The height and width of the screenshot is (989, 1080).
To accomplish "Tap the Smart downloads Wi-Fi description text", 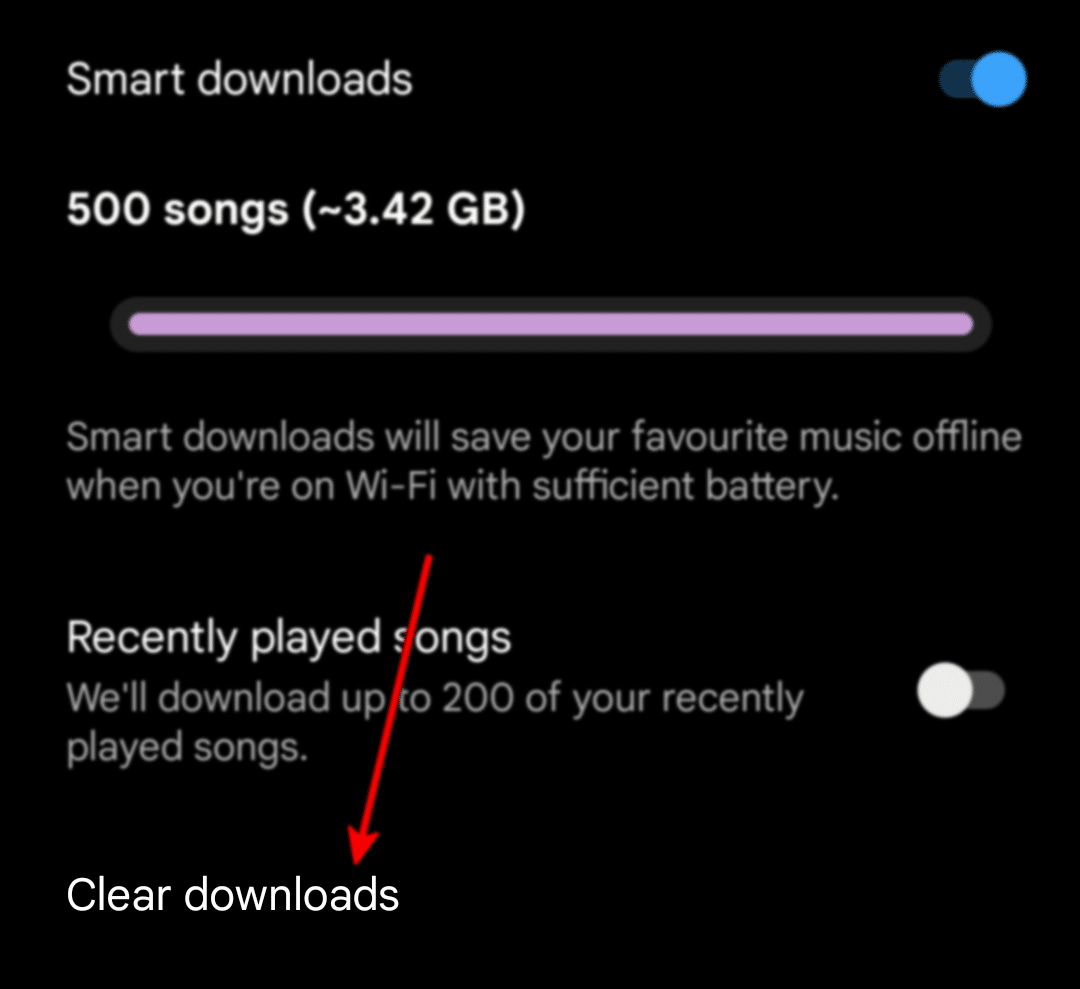I will pos(544,461).
